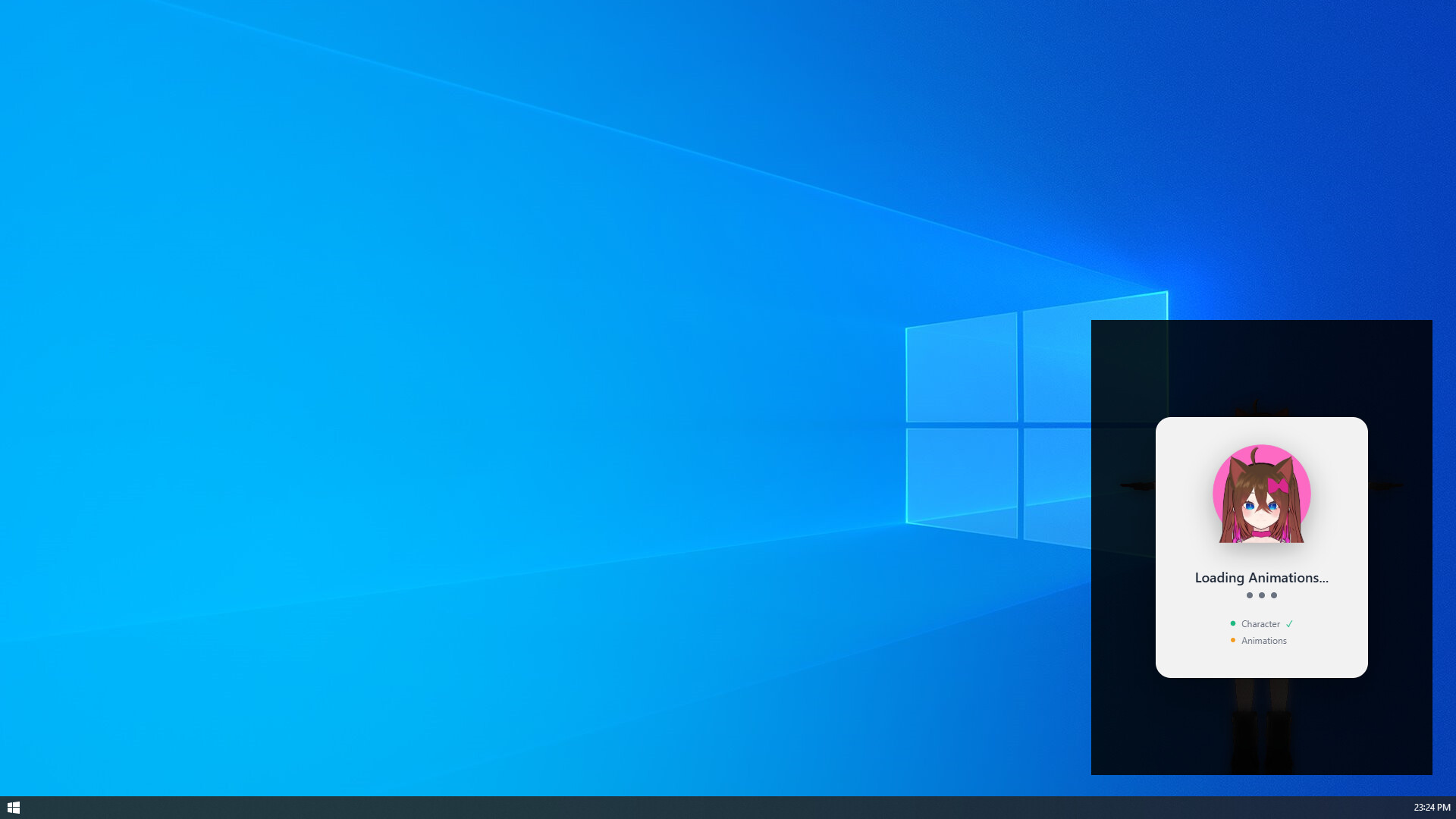This screenshot has height=819, width=1456.
Task: Click the Loading Animations heading text
Action: [1261, 578]
